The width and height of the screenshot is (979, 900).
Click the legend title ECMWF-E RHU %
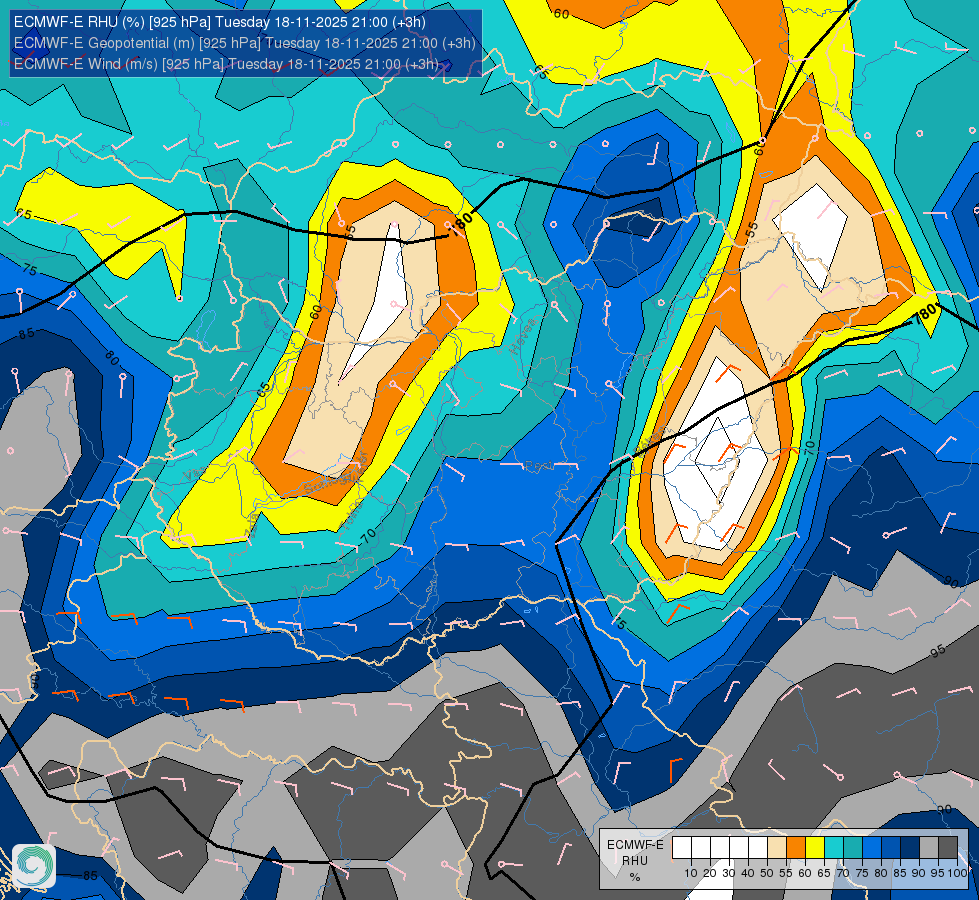point(635,860)
